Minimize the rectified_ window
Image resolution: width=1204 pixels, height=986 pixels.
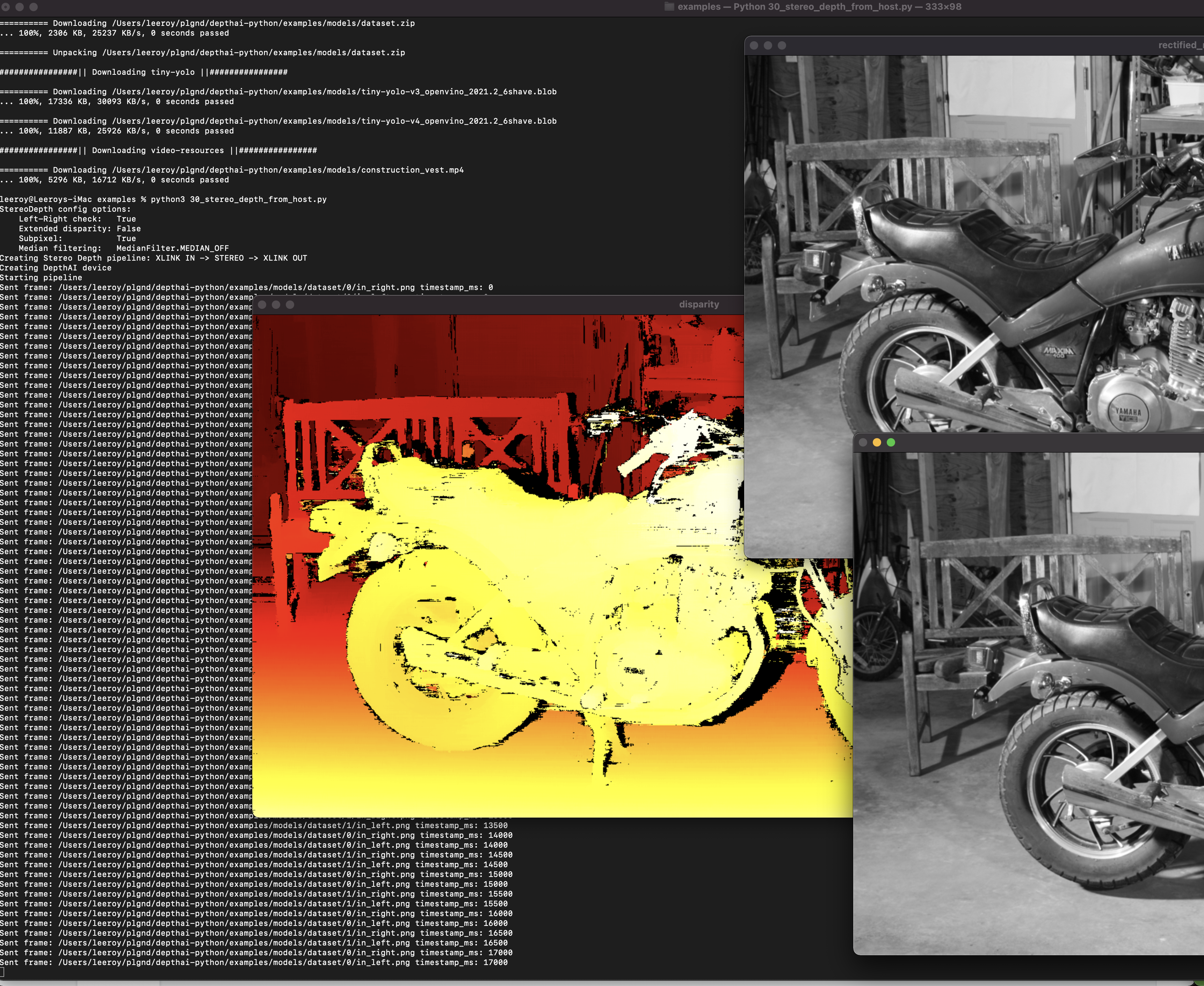(768, 45)
